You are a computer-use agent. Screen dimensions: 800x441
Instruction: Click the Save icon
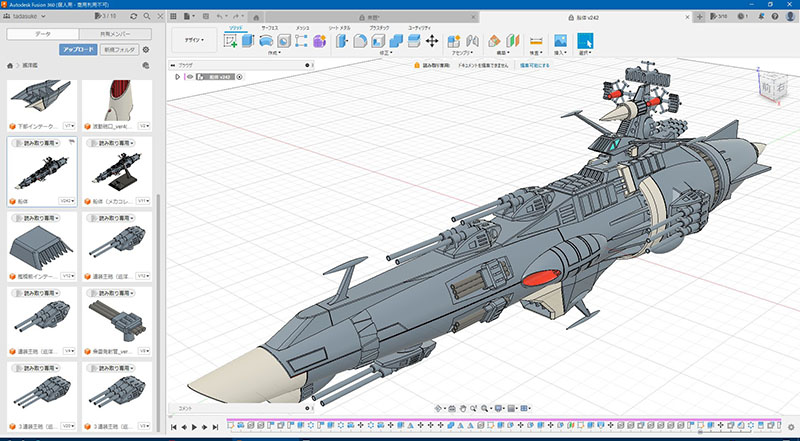tap(205, 16)
